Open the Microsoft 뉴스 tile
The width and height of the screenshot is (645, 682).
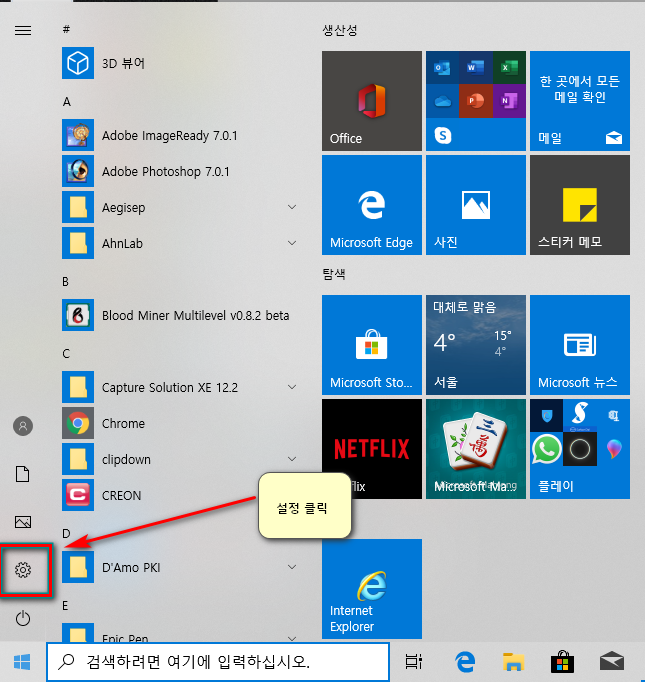point(580,345)
